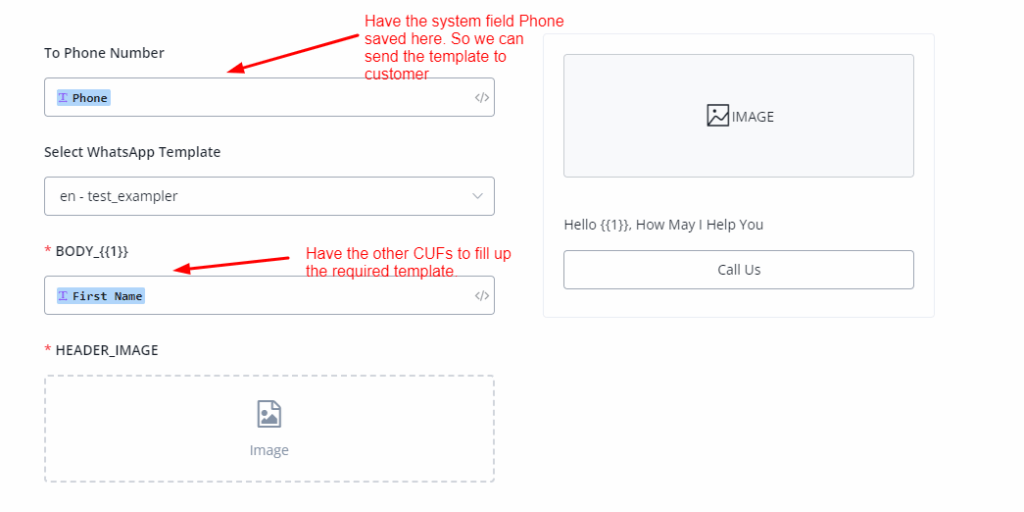1024x512 pixels.
Task: Select the First Name variable tag
Action: (x=107, y=296)
